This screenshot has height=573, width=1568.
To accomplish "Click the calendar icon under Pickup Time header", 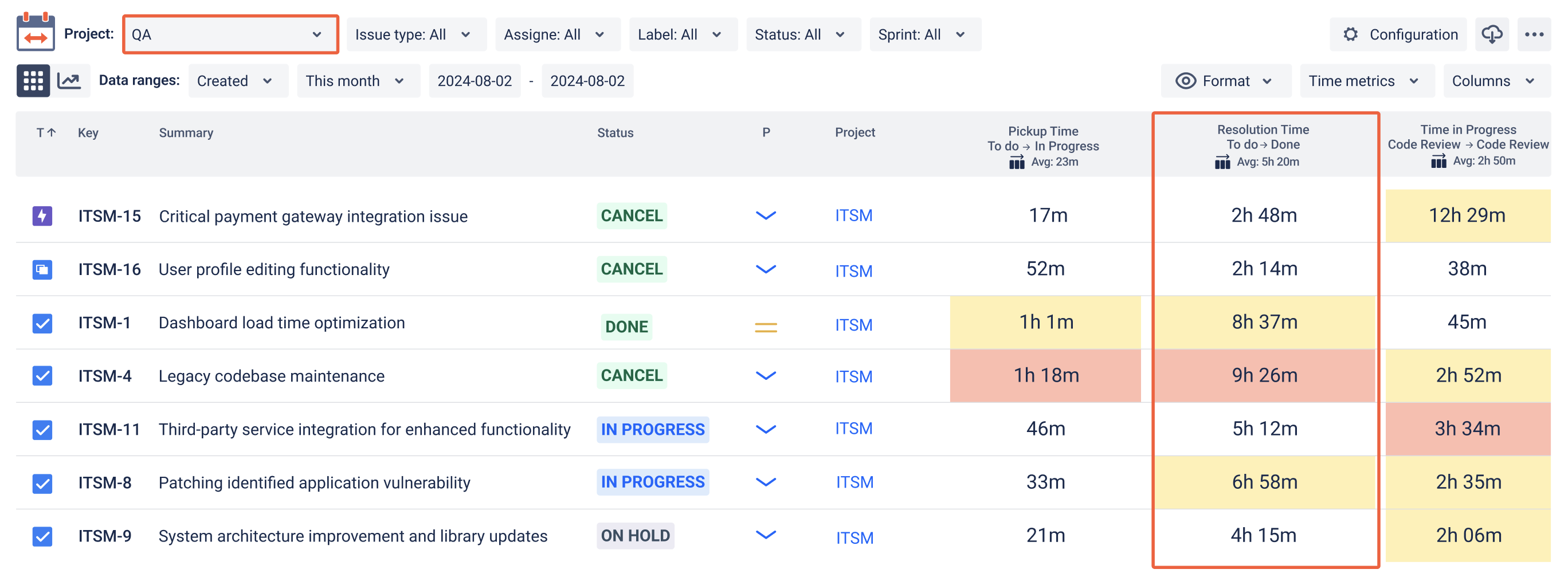I will (1016, 162).
